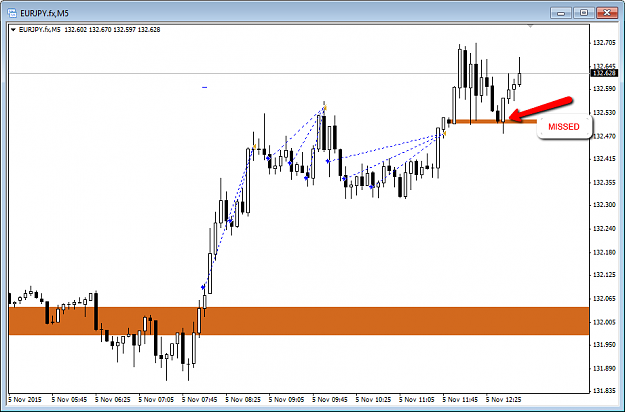Click the 5 Nov 11:05 time axis label
This screenshot has width=625, height=412.
tap(417, 399)
